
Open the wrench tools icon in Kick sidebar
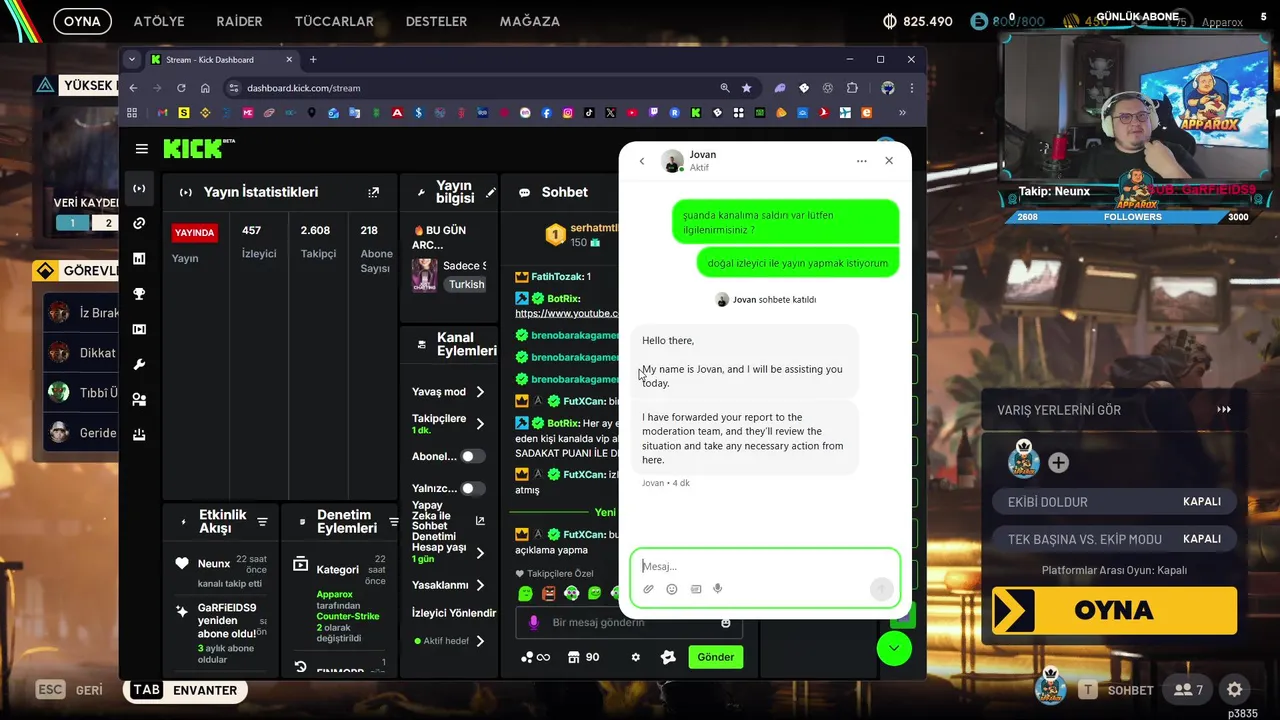pos(139,364)
